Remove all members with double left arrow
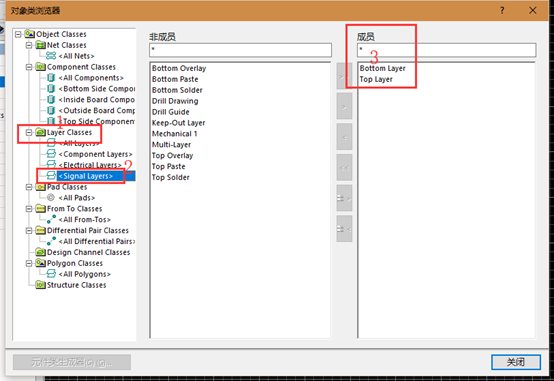 pos(344,168)
